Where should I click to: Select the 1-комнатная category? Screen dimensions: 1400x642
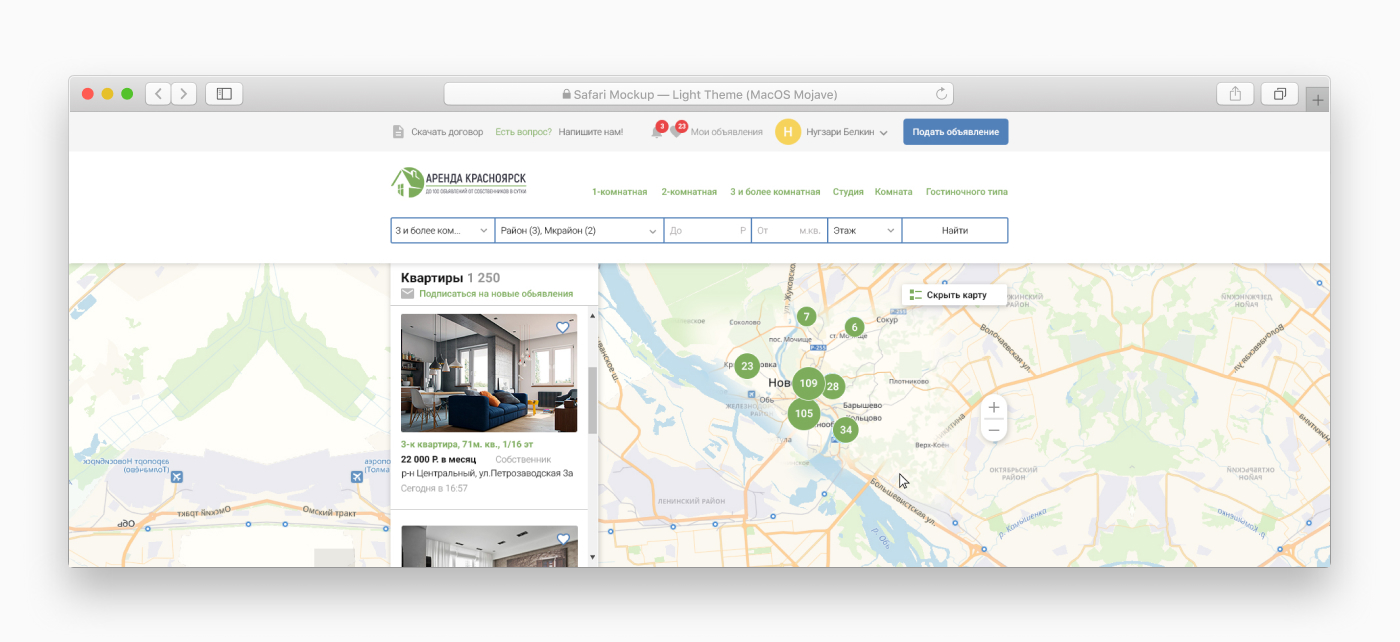620,192
